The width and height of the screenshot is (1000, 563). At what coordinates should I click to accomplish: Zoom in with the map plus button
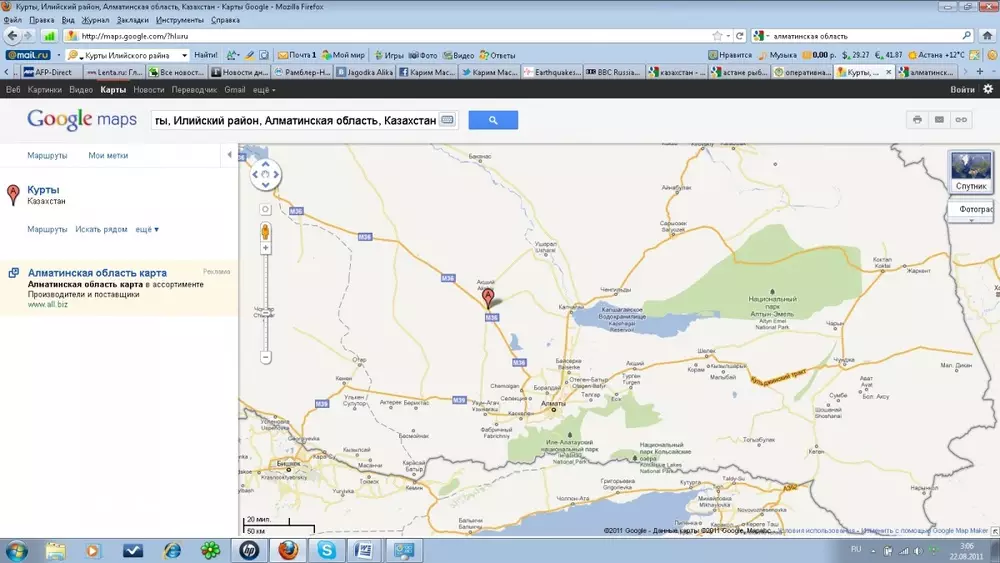[x=266, y=248]
